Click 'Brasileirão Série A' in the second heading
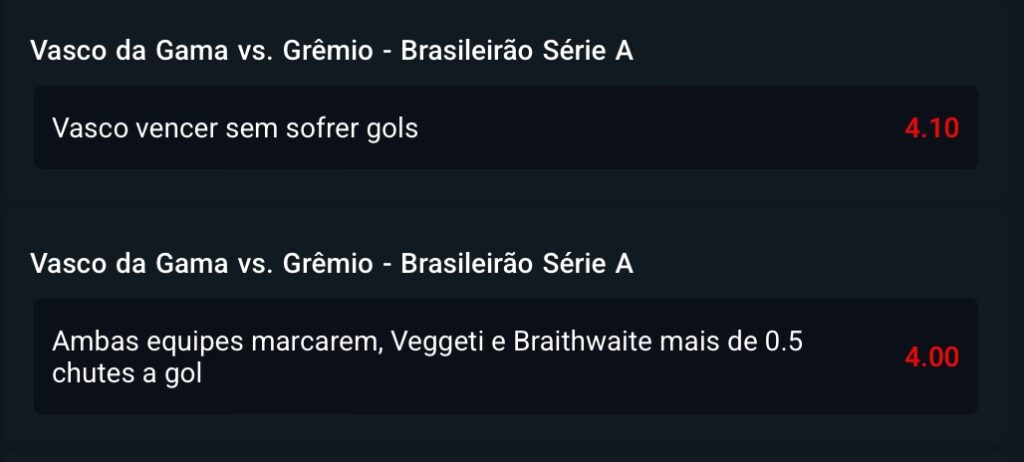Viewport: 1024px width, 462px height. (x=517, y=263)
